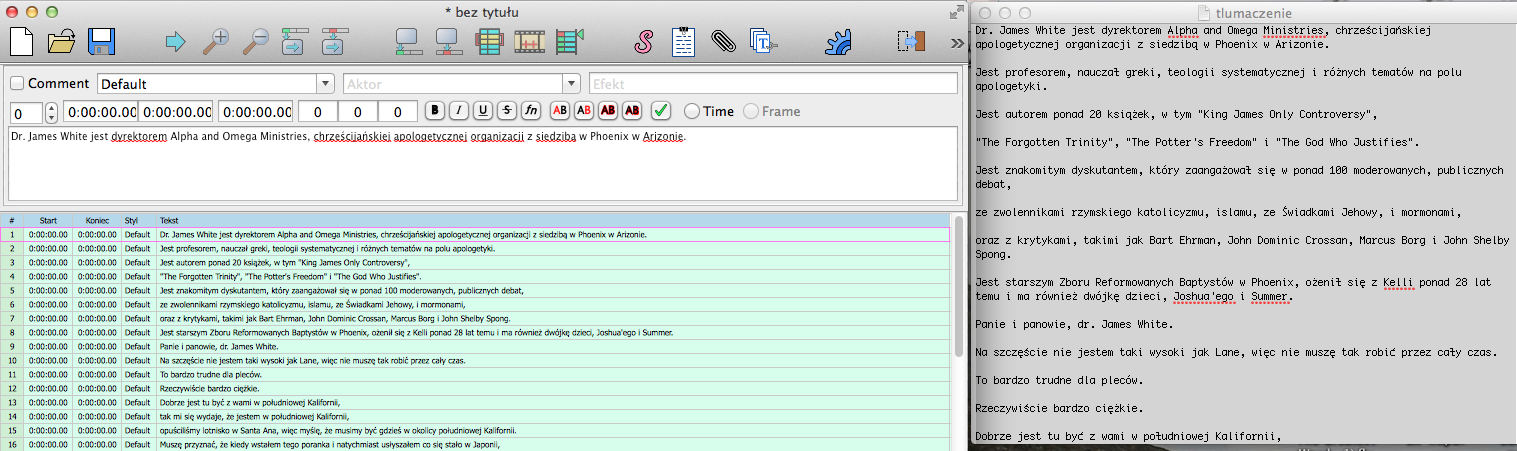Show hidden toolbar items with the >> chevron

957,42
